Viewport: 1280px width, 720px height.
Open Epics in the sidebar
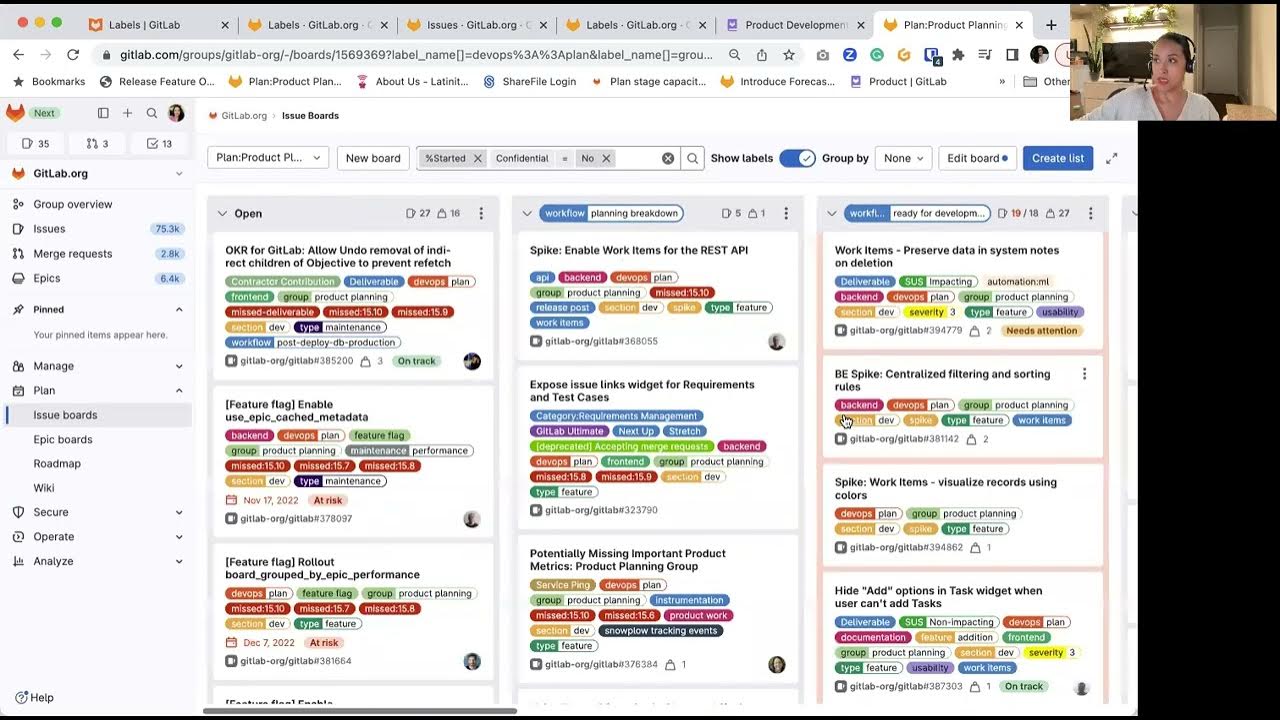[97, 278]
